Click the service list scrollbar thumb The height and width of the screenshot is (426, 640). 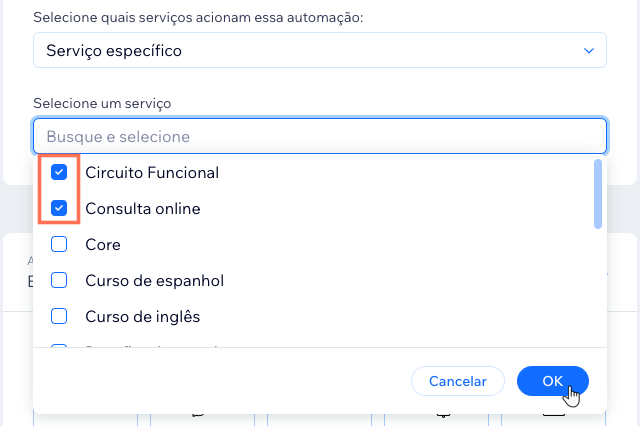598,194
